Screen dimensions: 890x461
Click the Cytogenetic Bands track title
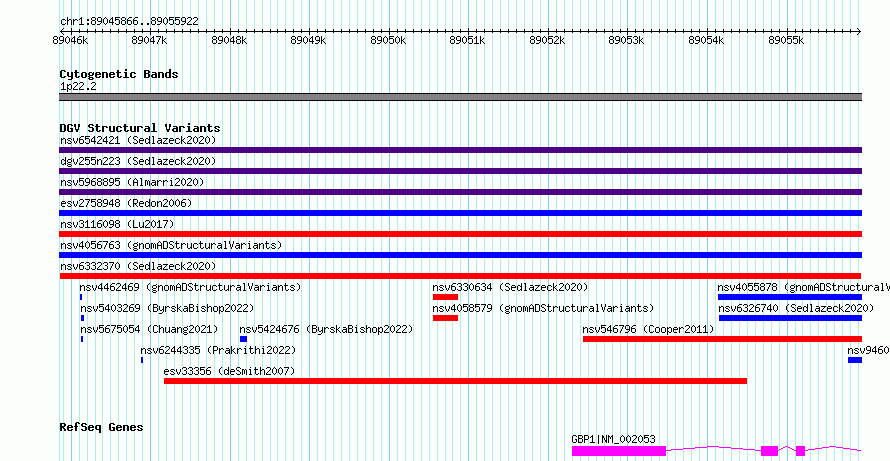pos(119,74)
